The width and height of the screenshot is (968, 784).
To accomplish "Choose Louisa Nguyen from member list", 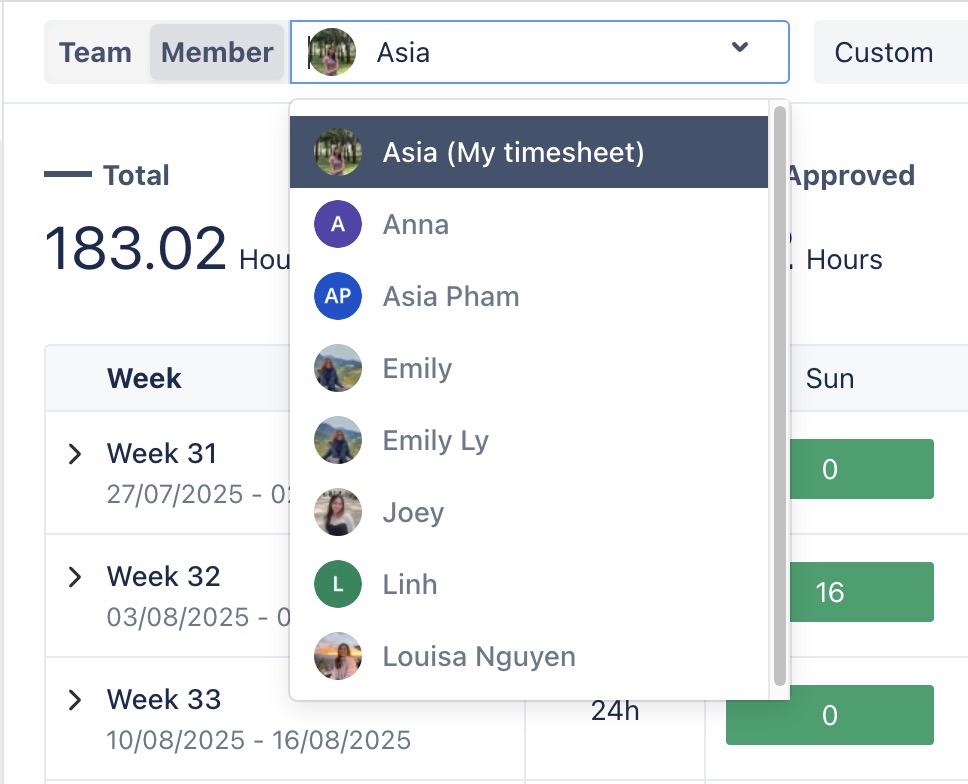I will [x=479, y=657].
